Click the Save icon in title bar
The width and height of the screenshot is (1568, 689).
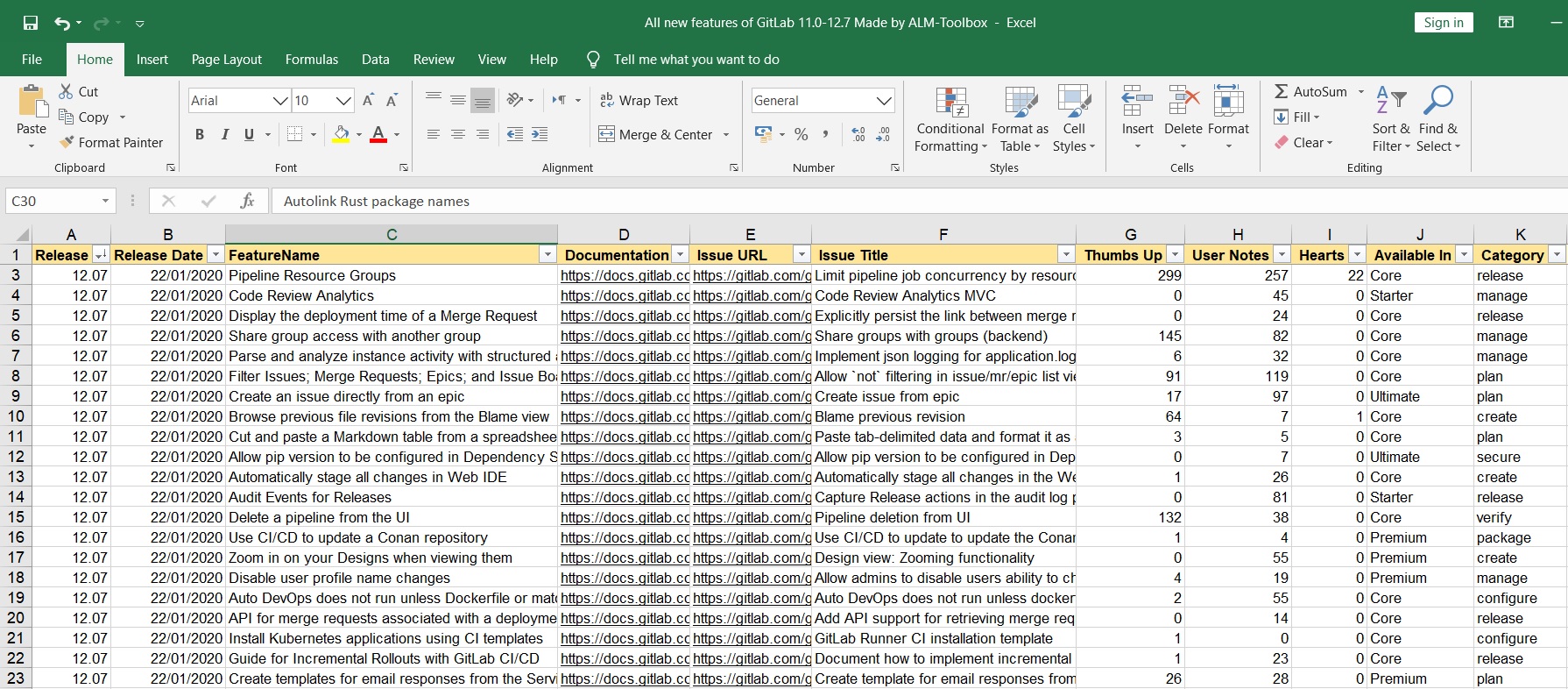coord(31,23)
